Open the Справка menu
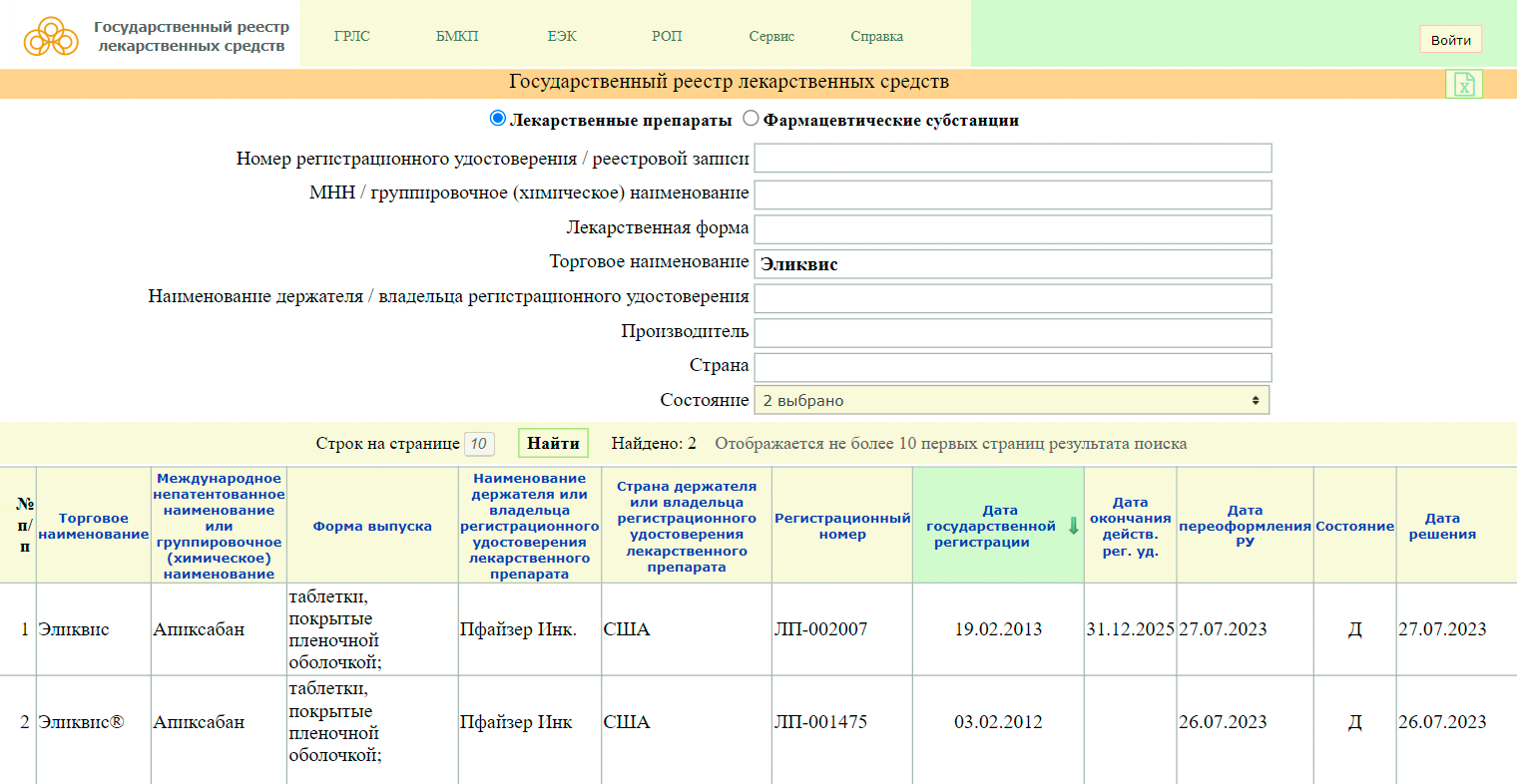 point(877,36)
